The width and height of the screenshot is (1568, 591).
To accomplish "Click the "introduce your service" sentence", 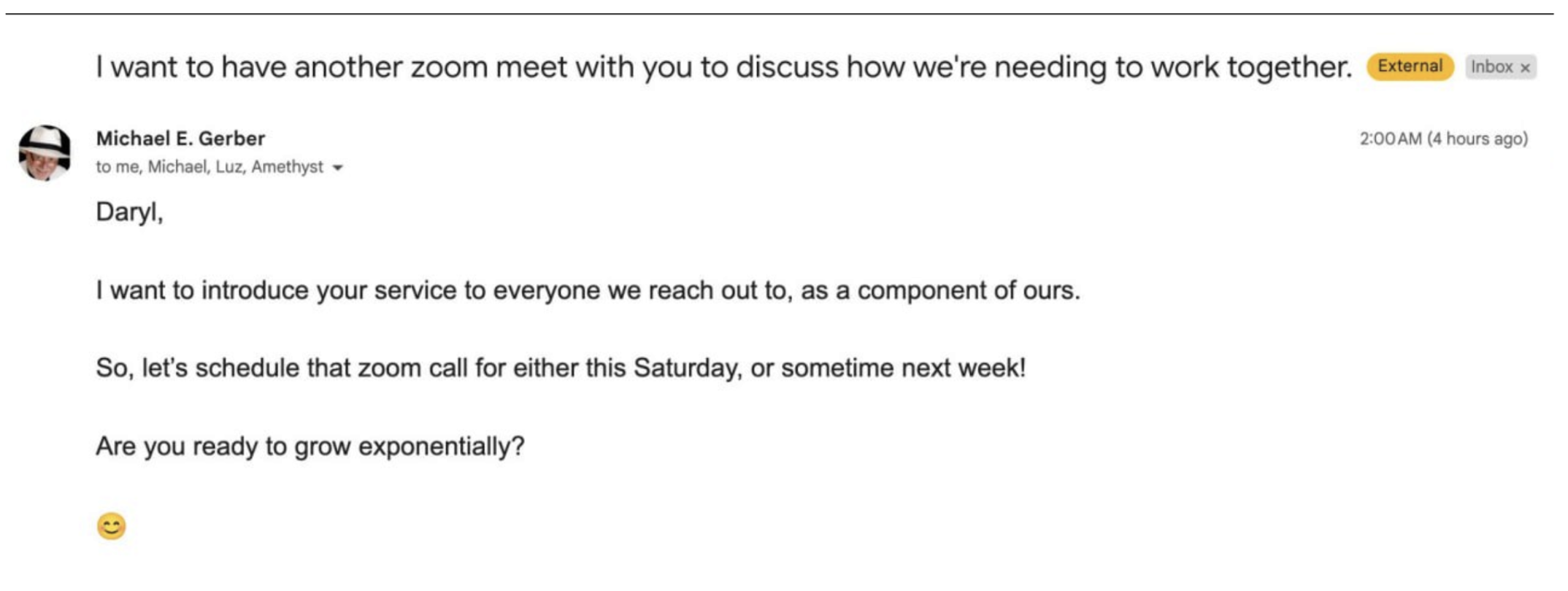I will coord(588,290).
